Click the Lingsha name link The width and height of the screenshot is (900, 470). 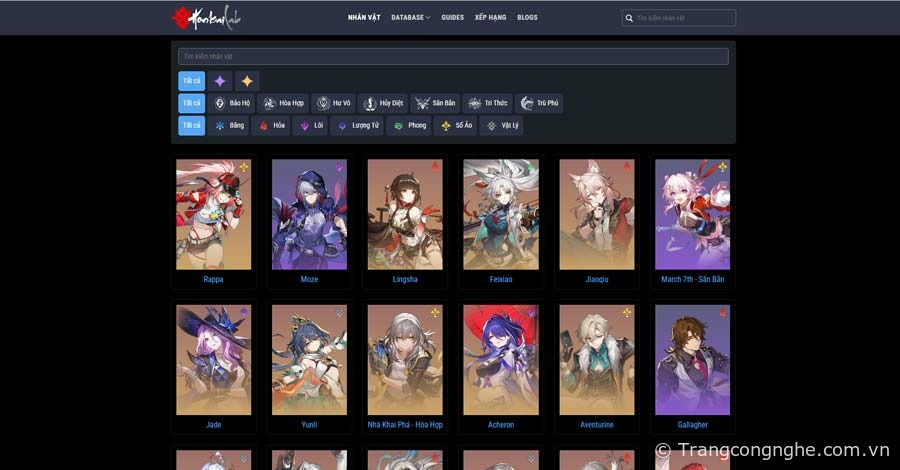click(x=405, y=279)
